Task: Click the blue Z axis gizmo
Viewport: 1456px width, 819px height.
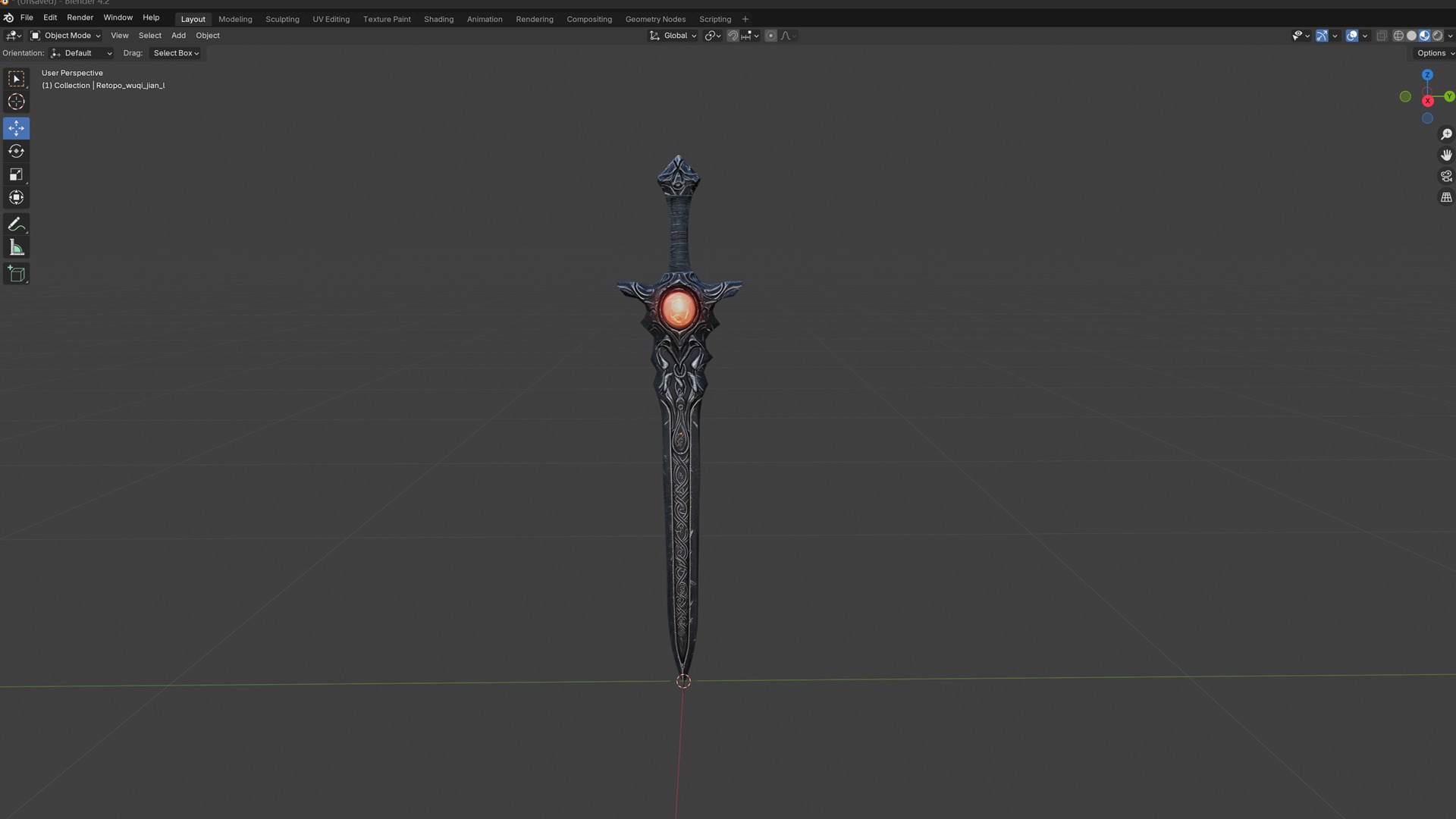Action: click(x=1427, y=74)
